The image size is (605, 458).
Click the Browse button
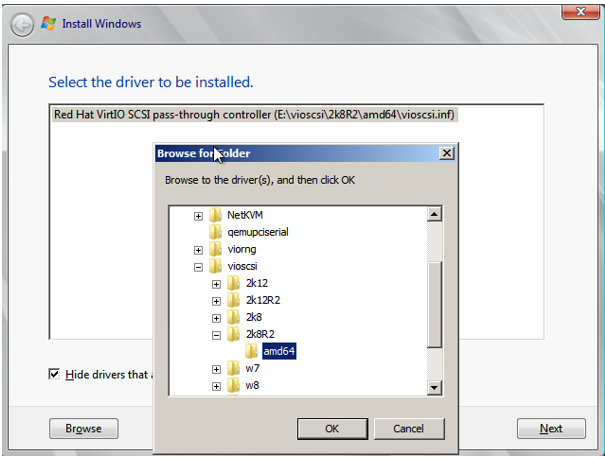(83, 428)
